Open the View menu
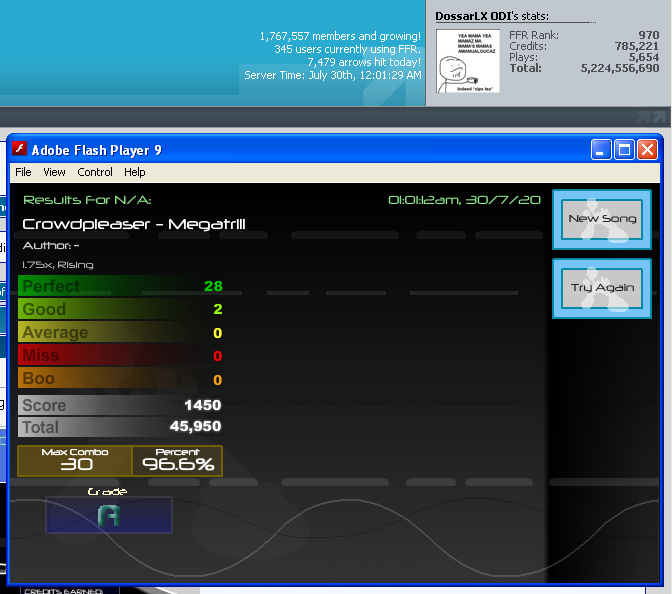 click(x=54, y=172)
